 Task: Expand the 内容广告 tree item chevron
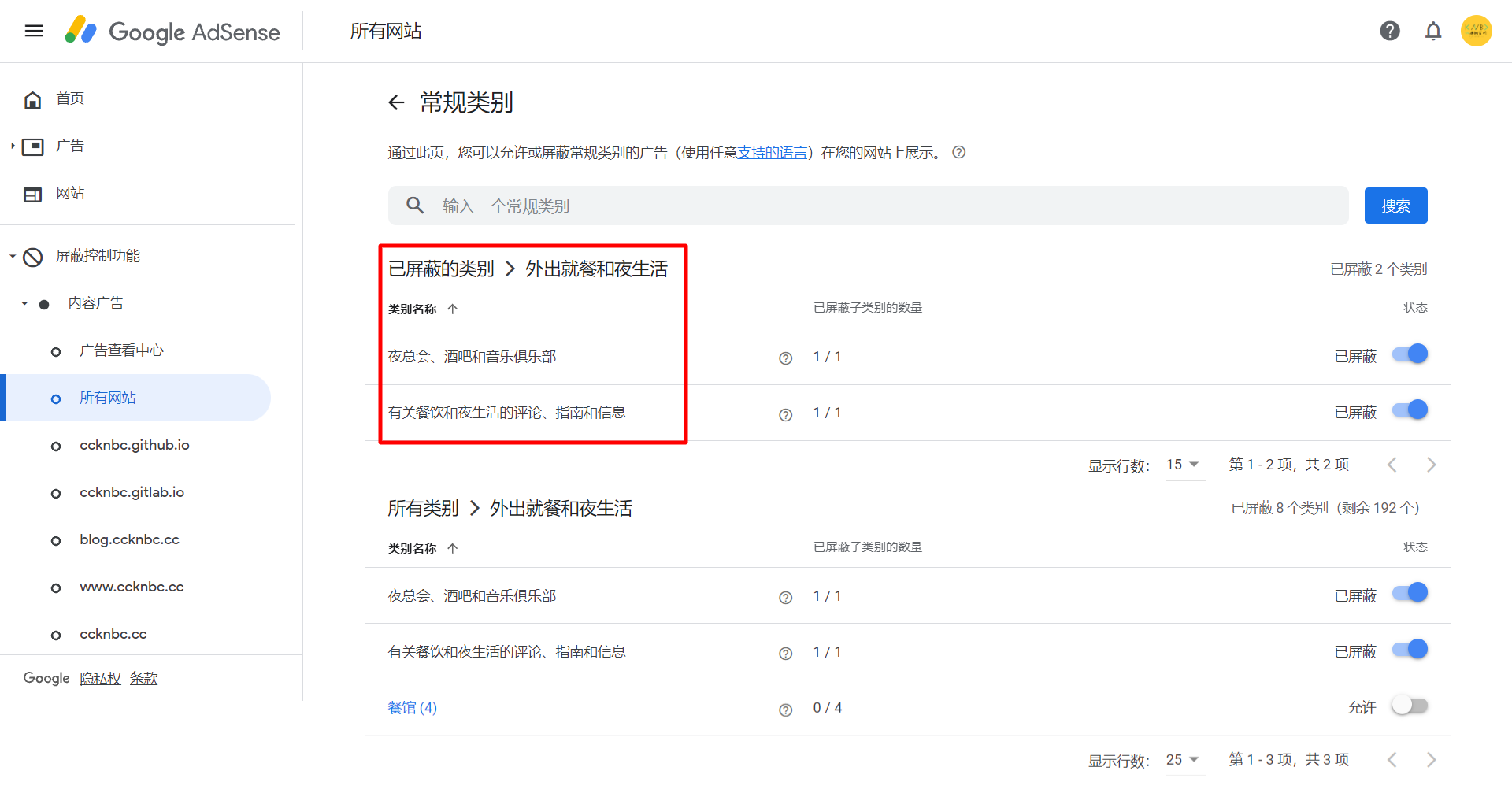point(24,303)
